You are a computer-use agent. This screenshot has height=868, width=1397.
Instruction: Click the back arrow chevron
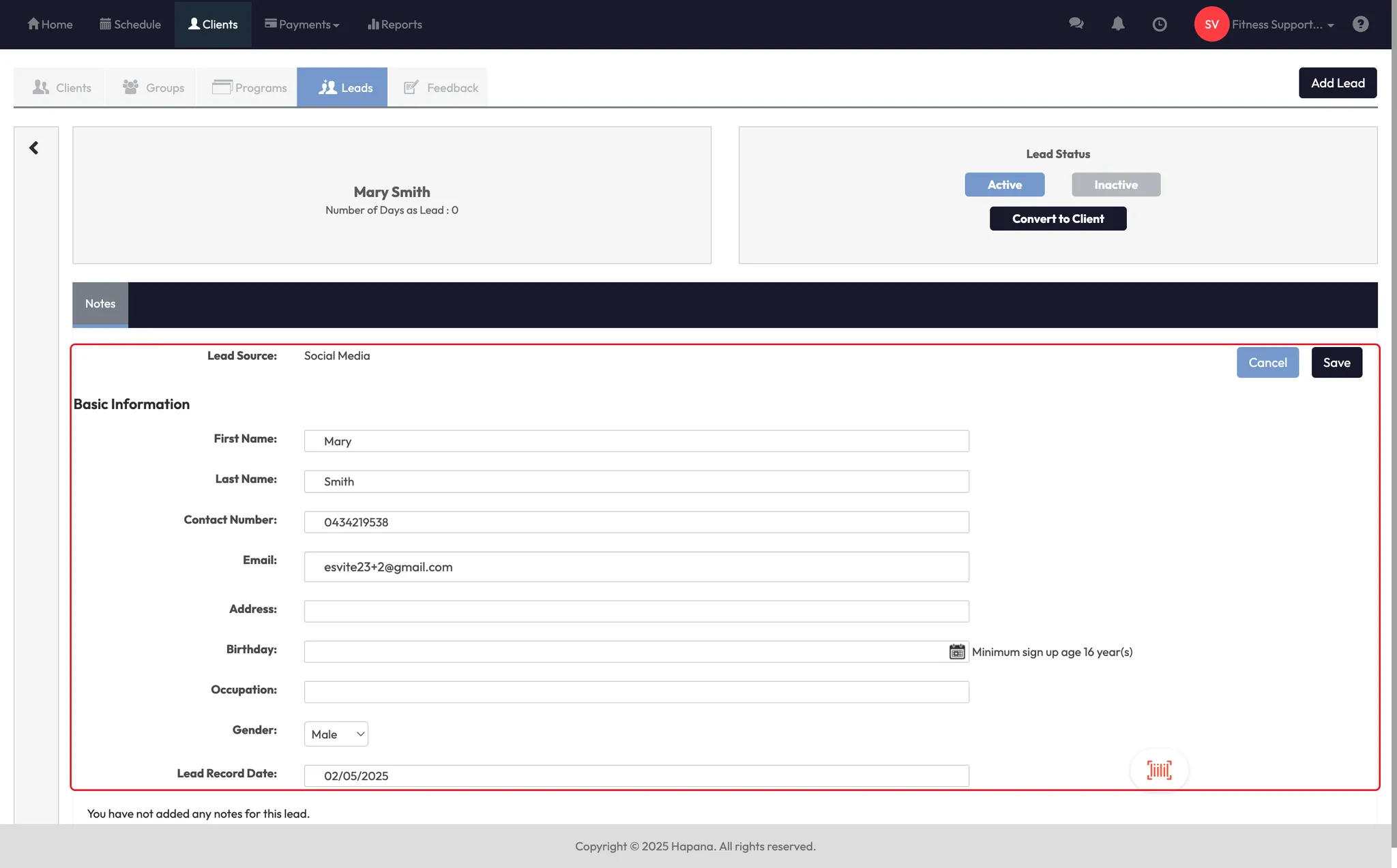pyautogui.click(x=33, y=148)
